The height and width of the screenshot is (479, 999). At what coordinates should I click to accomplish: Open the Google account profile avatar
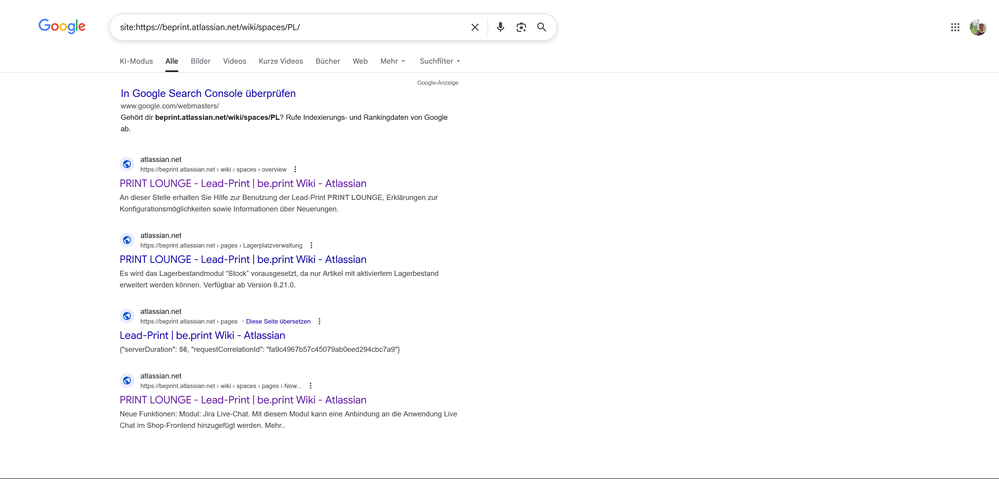[x=978, y=27]
